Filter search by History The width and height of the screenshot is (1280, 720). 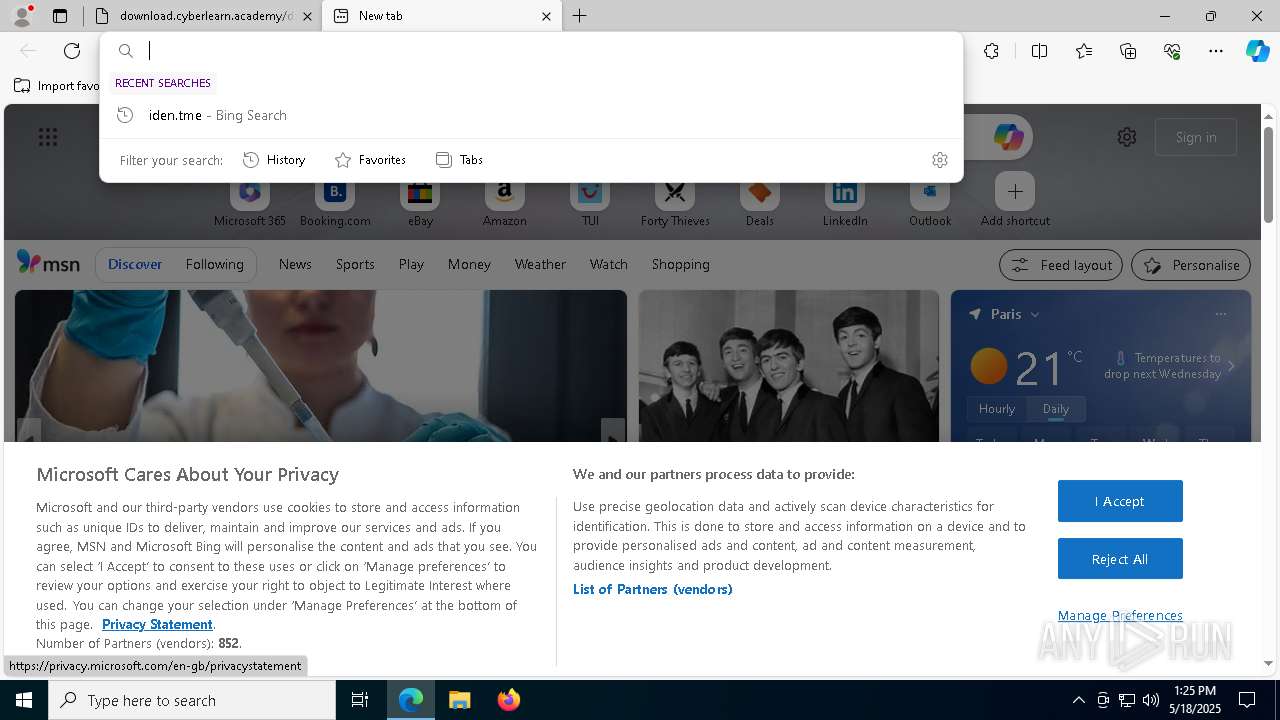[x=274, y=160]
